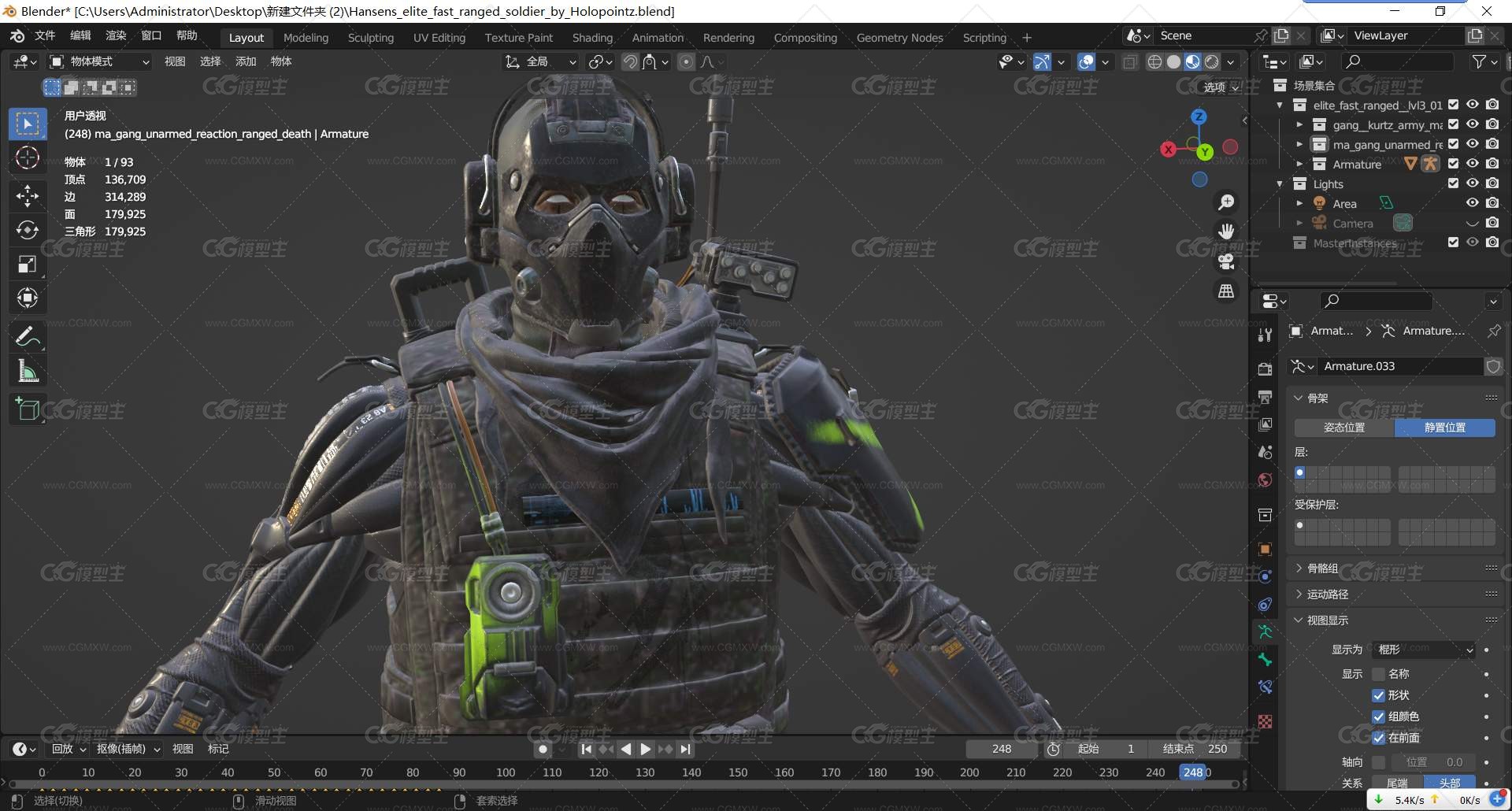Viewport: 1512px width, 811px height.
Task: Click the viewport zoom magnifier icon
Action: click(x=1226, y=202)
